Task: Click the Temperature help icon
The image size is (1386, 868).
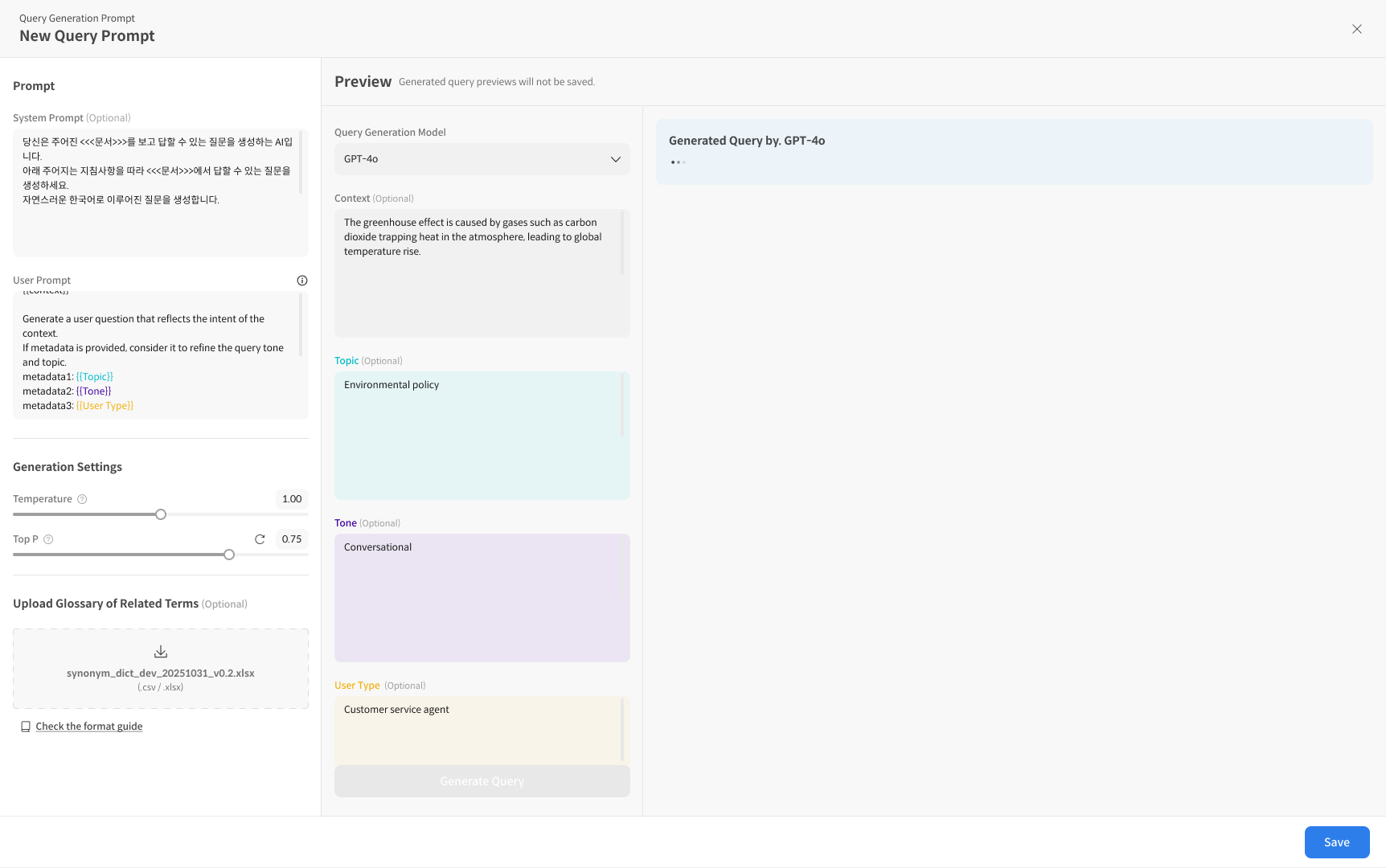Action: click(82, 499)
